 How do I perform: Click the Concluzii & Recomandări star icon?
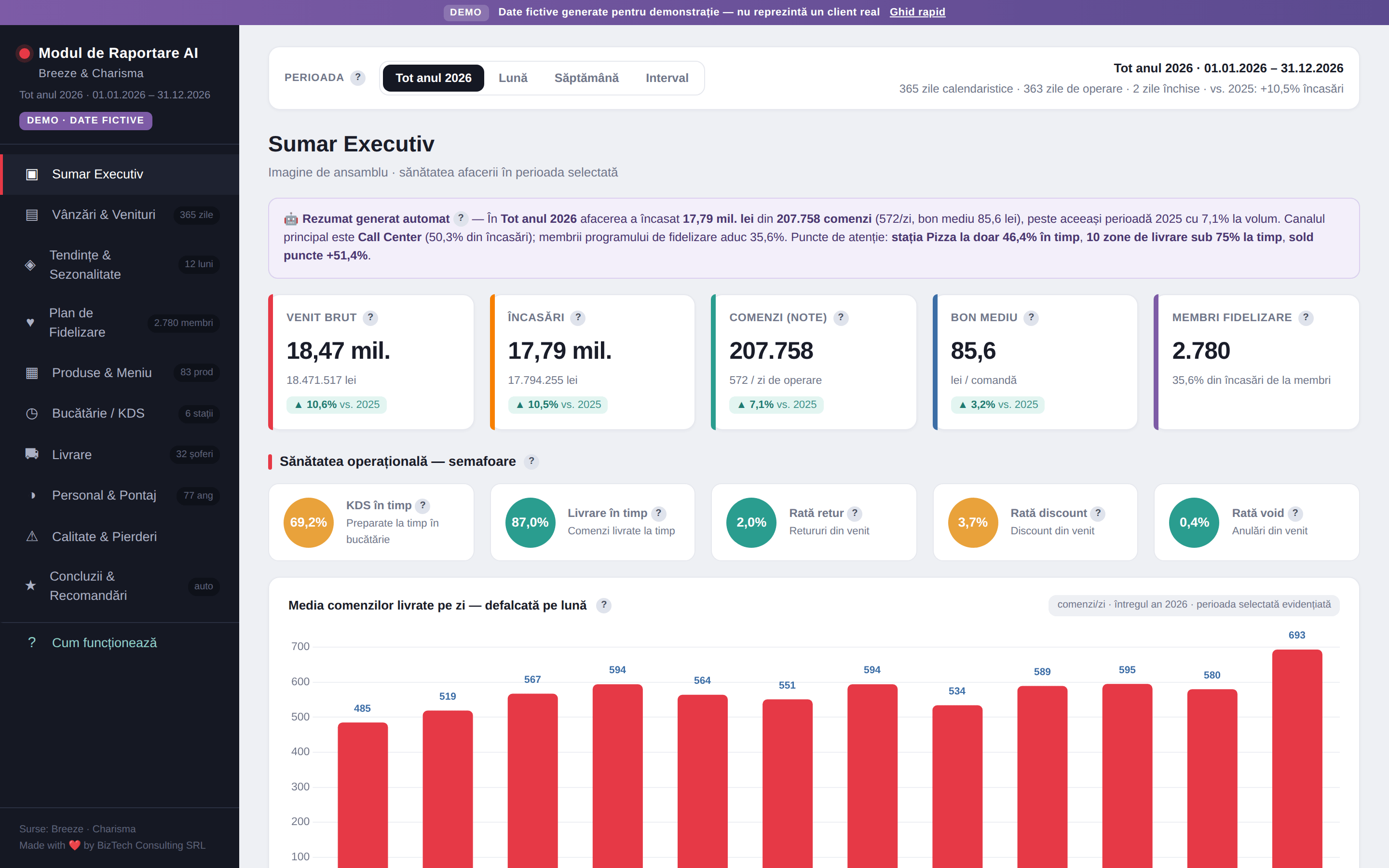pos(30,585)
